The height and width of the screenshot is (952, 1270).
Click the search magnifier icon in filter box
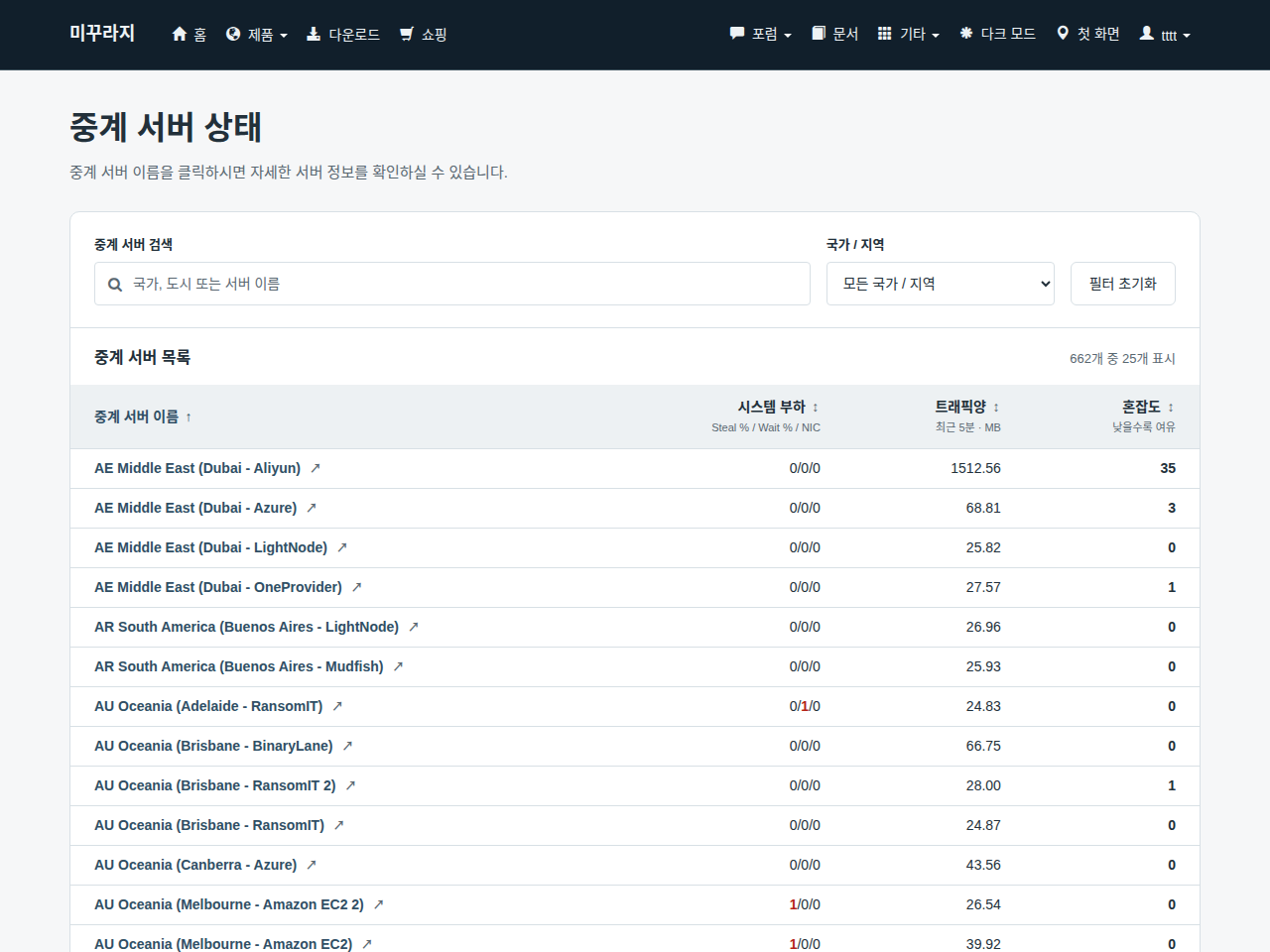point(115,285)
